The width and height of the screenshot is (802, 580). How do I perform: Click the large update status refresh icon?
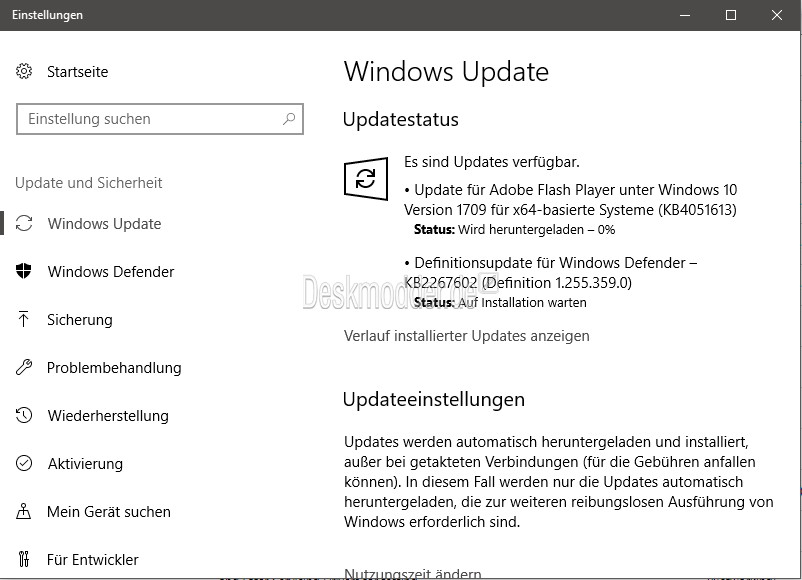(366, 179)
